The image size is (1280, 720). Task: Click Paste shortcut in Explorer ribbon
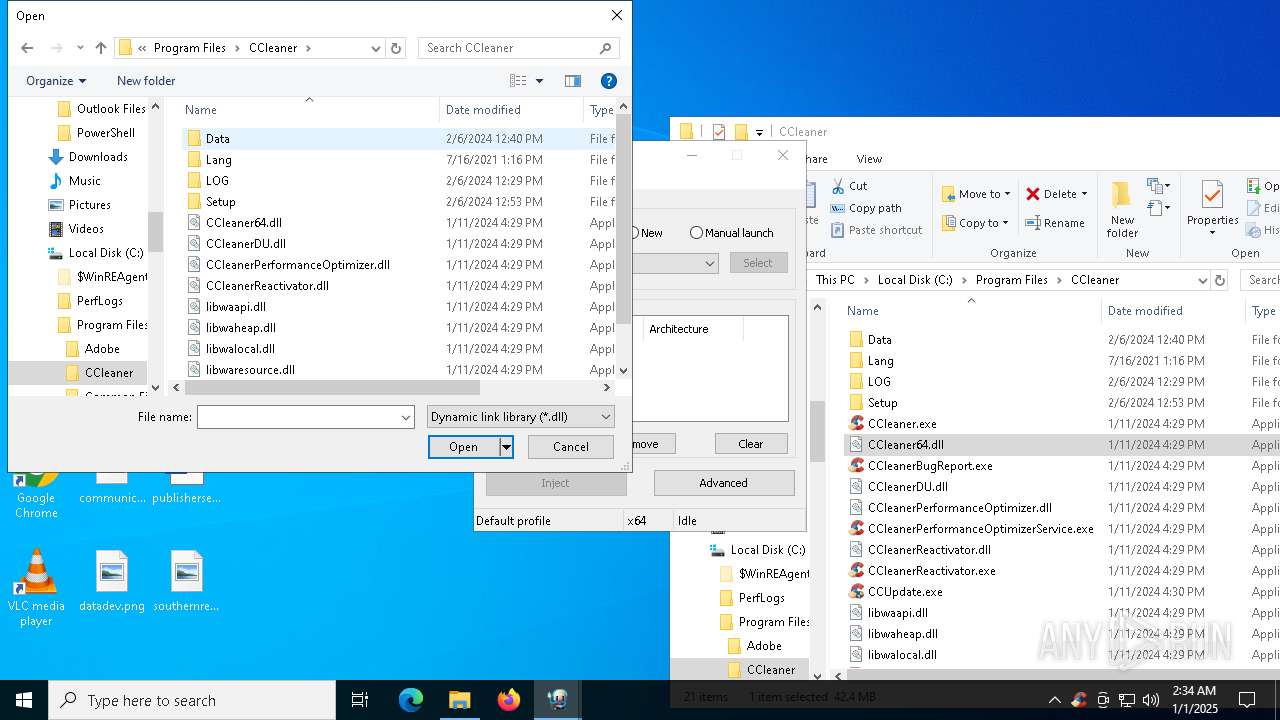876,230
